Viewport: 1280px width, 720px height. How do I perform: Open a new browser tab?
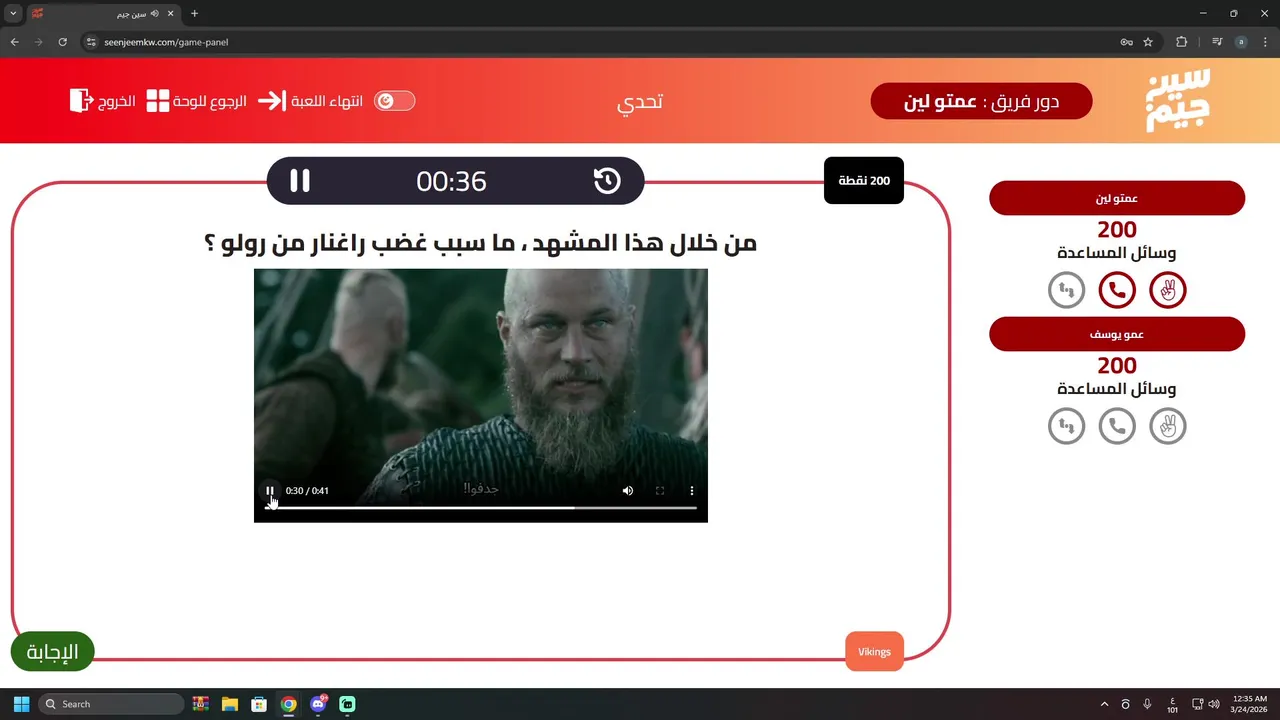click(x=194, y=13)
